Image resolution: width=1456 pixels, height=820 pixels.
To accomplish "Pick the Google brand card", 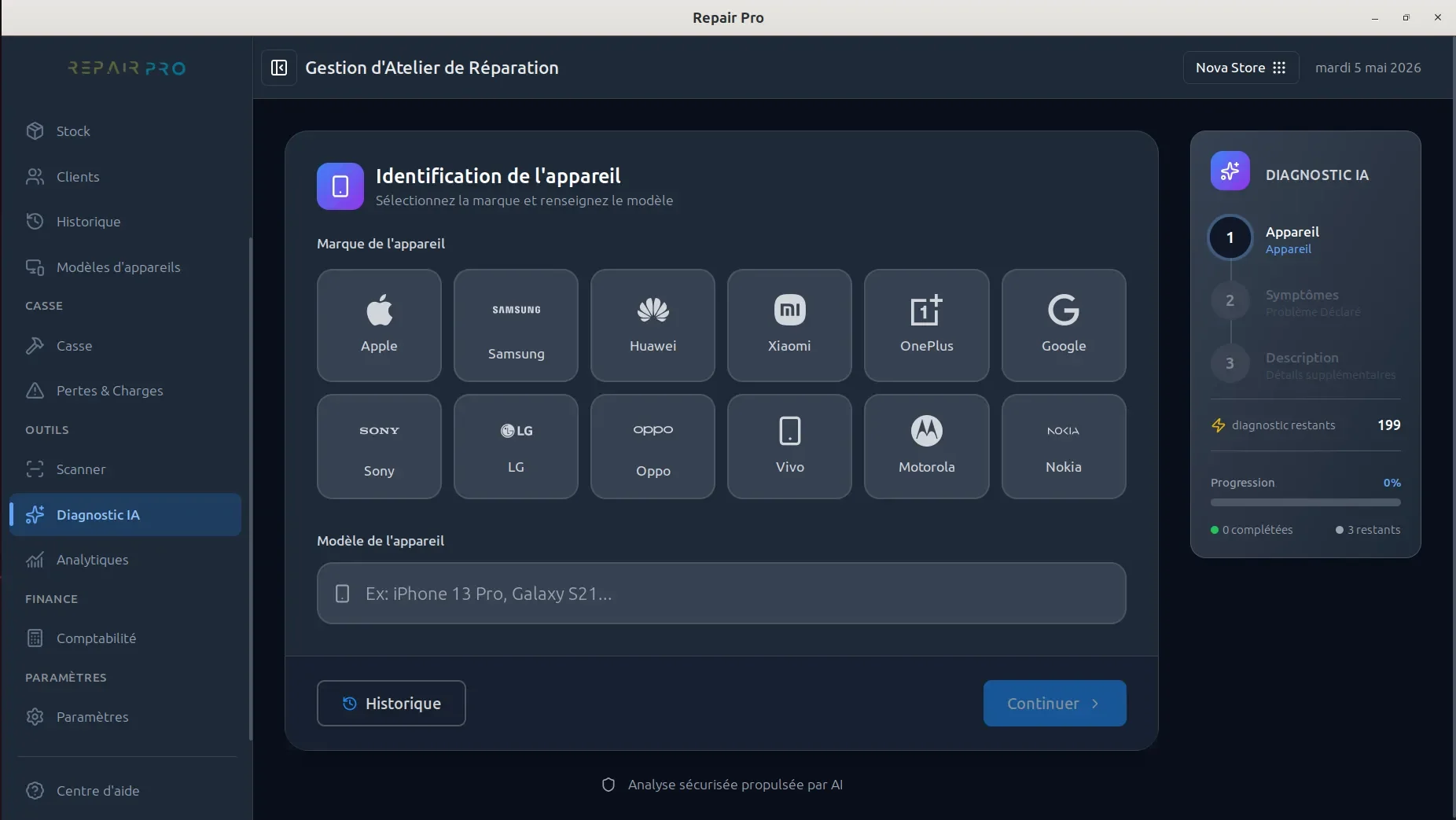I will point(1064,325).
